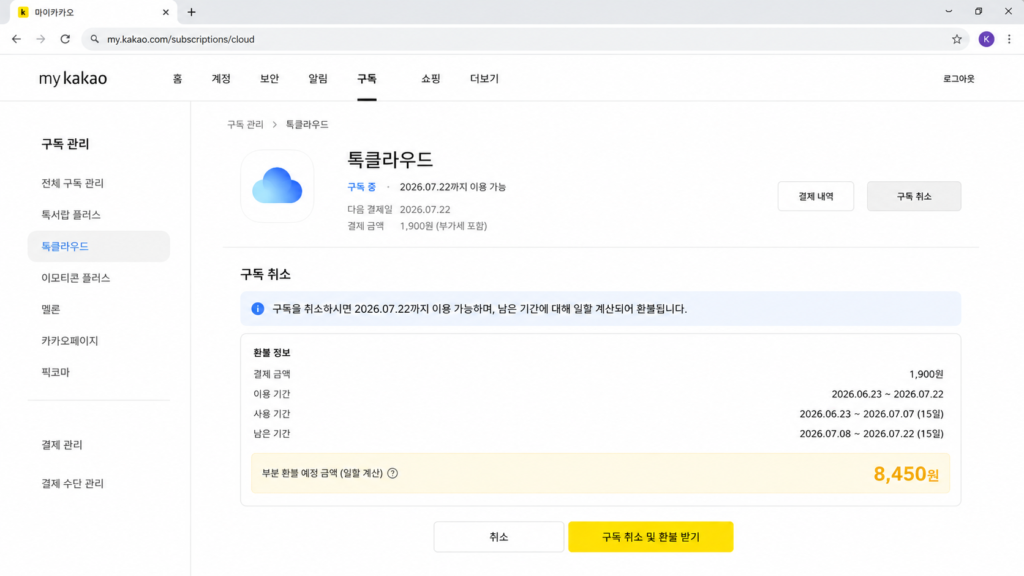This screenshot has width=1024, height=576.
Task: Open the 쇼핑 menu
Action: 430,78
